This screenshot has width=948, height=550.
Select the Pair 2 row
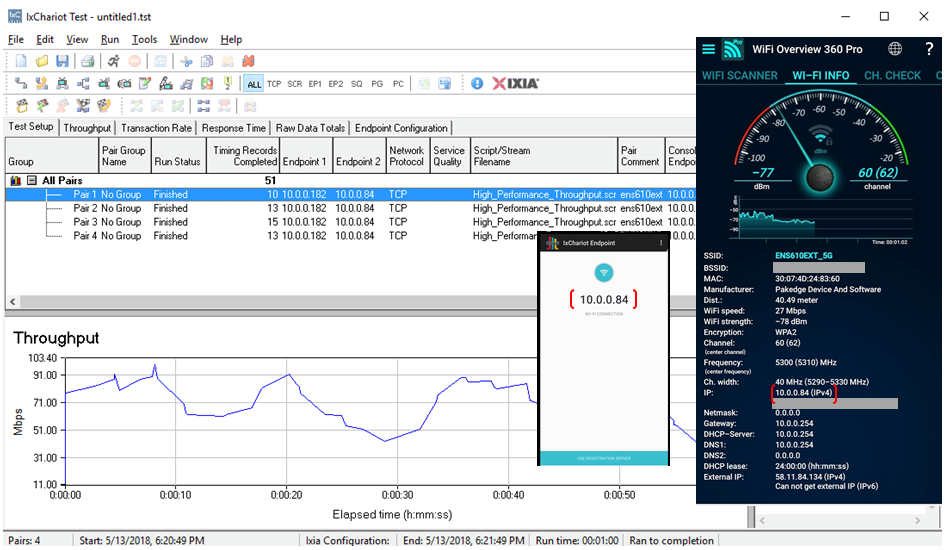click(x=351, y=209)
